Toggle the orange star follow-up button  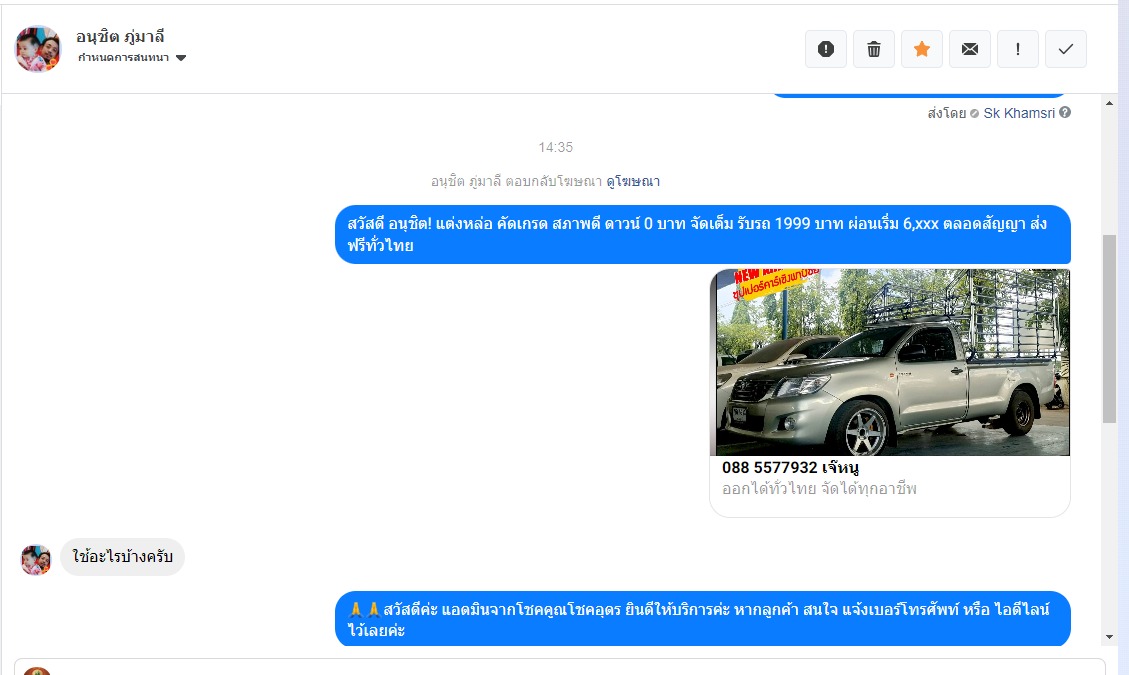click(922, 49)
